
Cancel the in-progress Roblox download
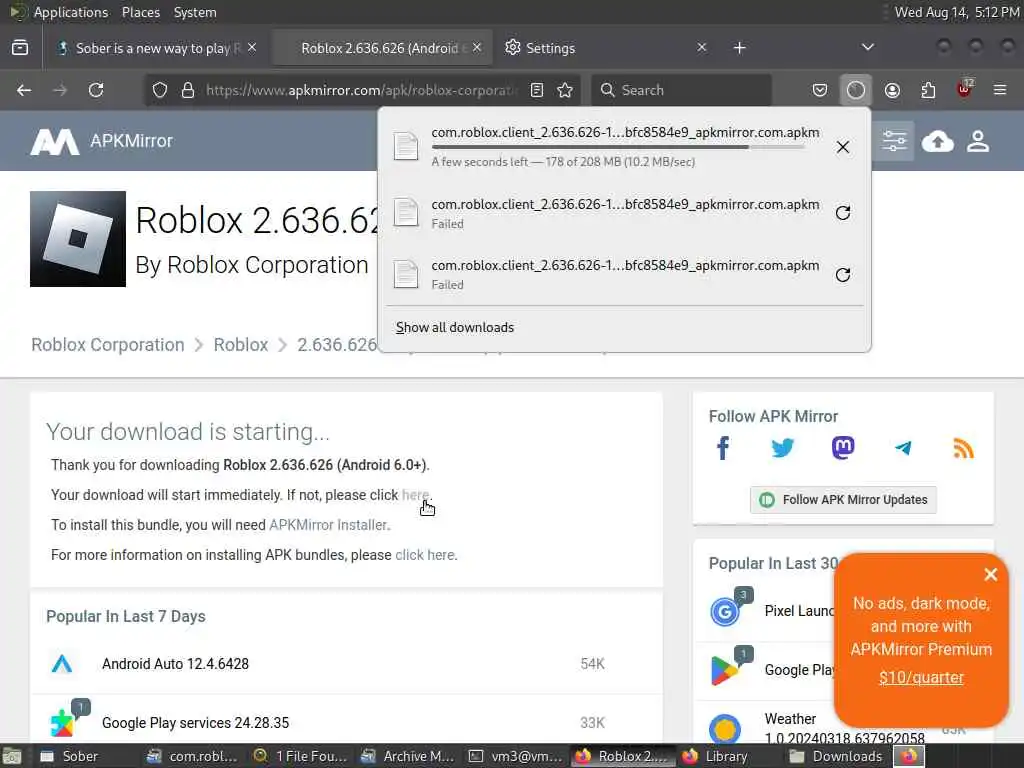pos(843,147)
